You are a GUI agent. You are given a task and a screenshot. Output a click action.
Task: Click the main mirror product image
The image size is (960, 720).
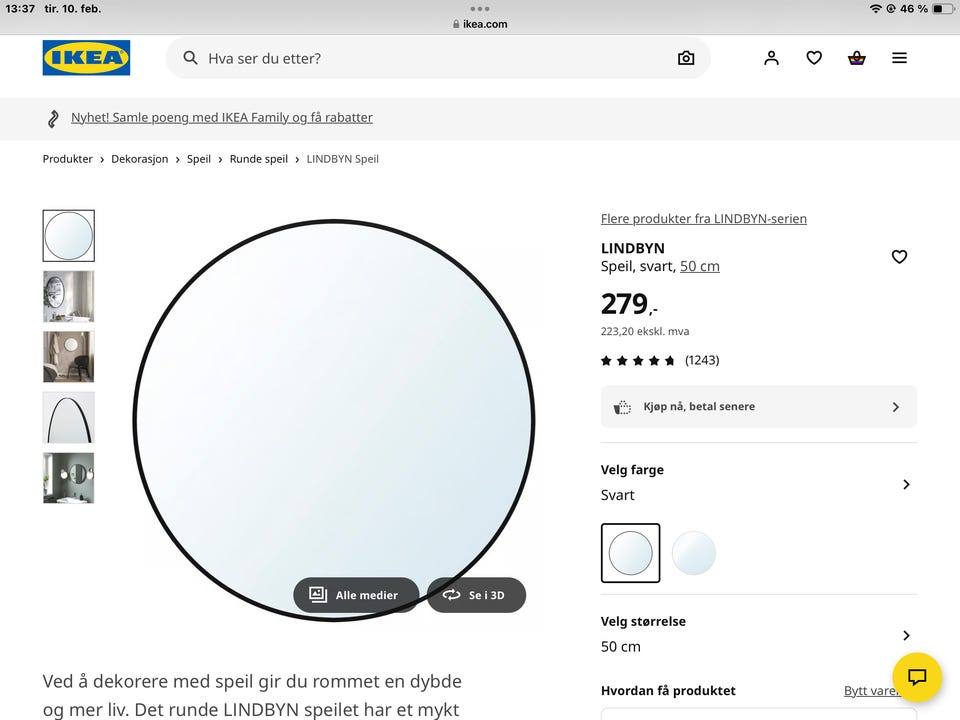[334, 420]
